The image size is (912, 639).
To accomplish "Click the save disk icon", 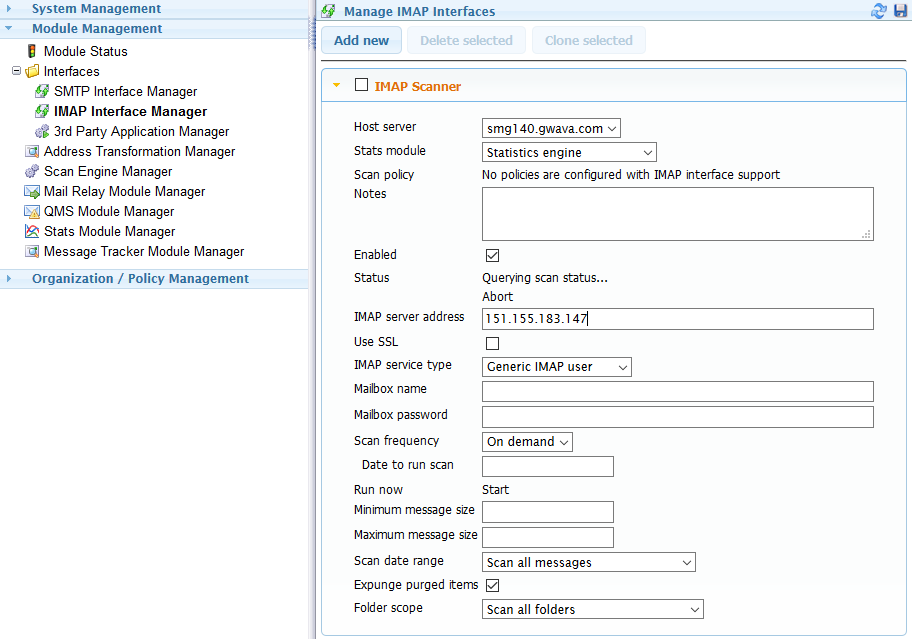I will click(900, 11).
